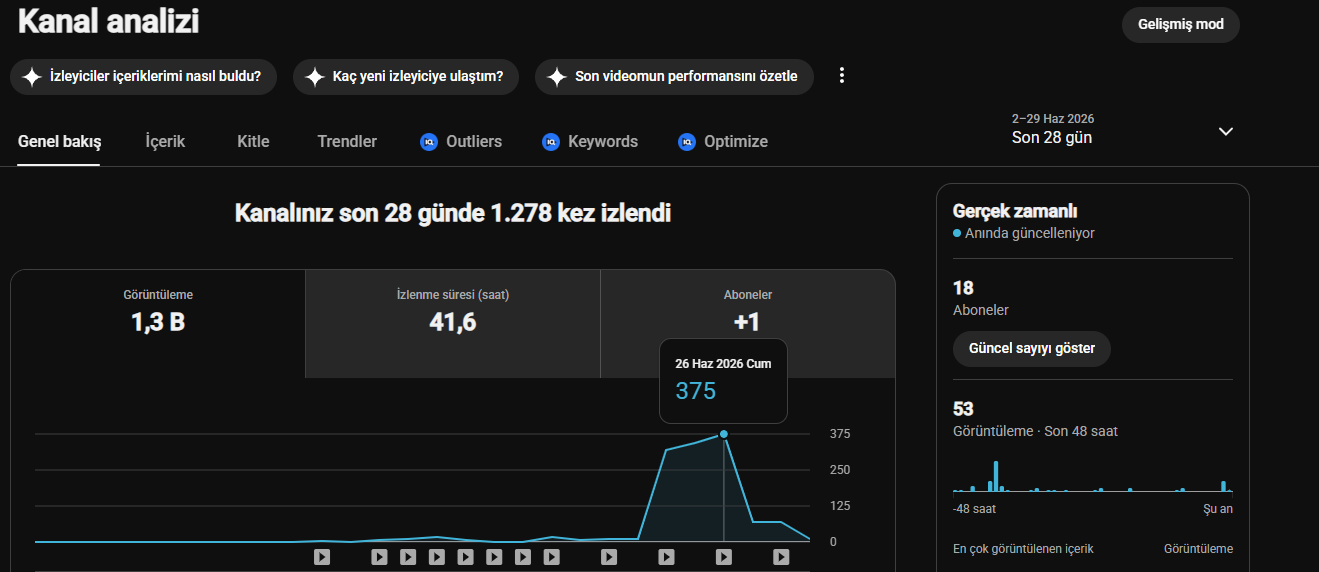Click 'Görüntüleme · Son 48 saat' label

click(x=1035, y=431)
